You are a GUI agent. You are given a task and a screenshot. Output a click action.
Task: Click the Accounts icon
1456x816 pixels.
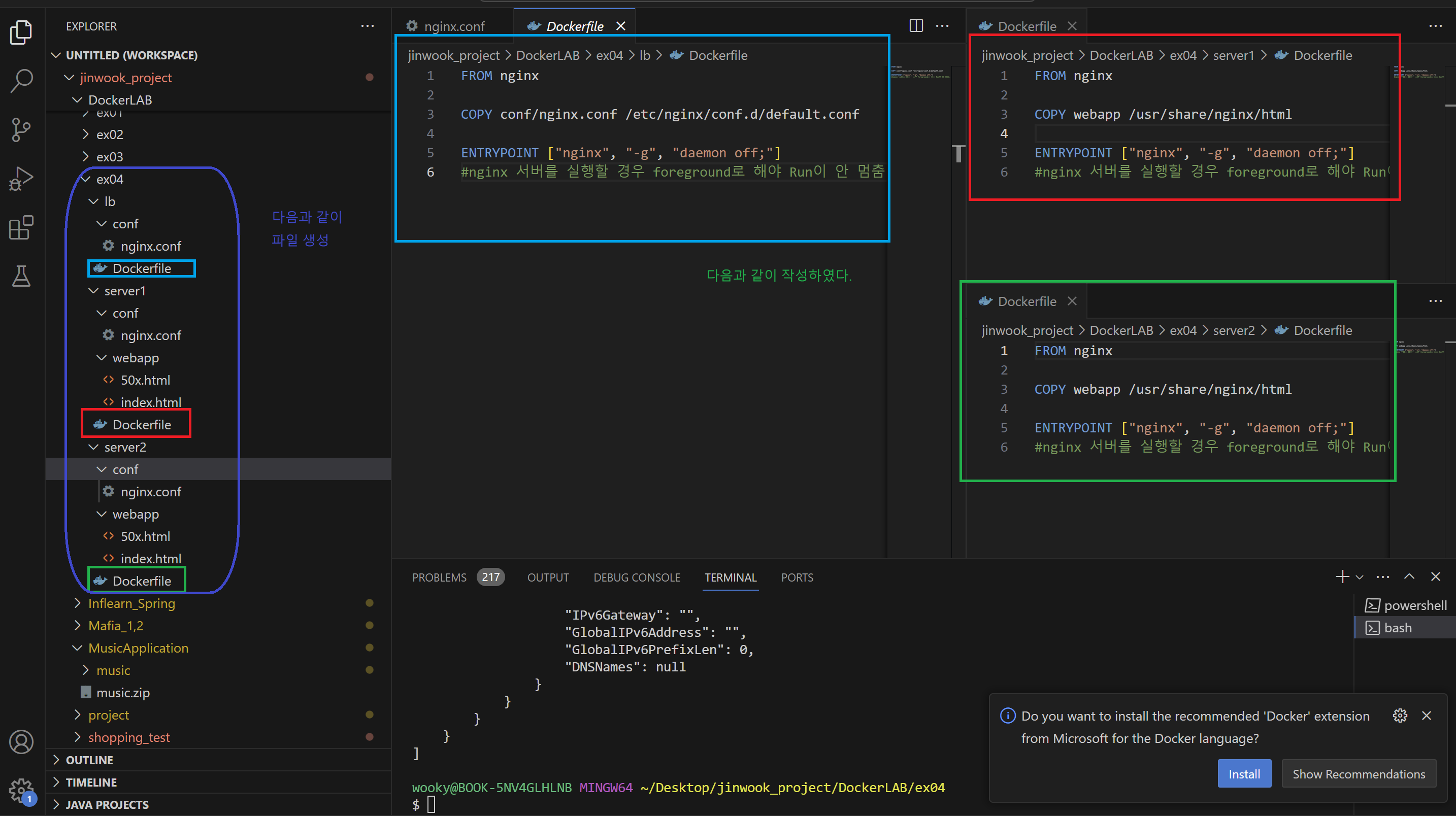tap(21, 742)
